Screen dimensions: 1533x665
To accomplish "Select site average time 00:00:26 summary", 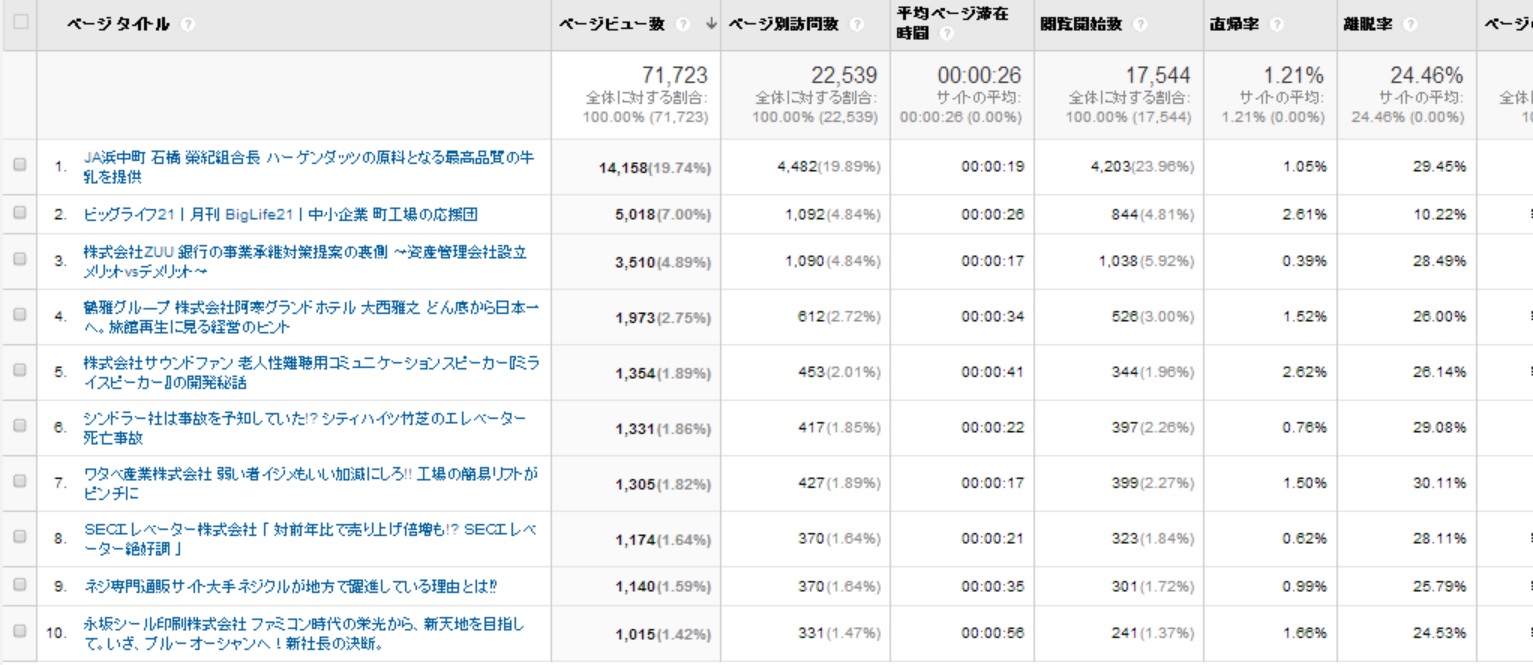I will (980, 76).
